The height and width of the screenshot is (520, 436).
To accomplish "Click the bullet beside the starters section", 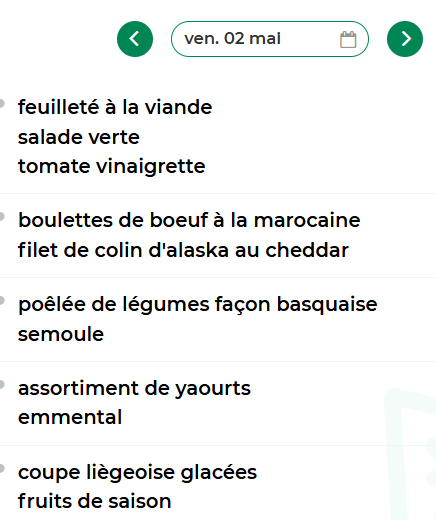I will [x=2, y=103].
